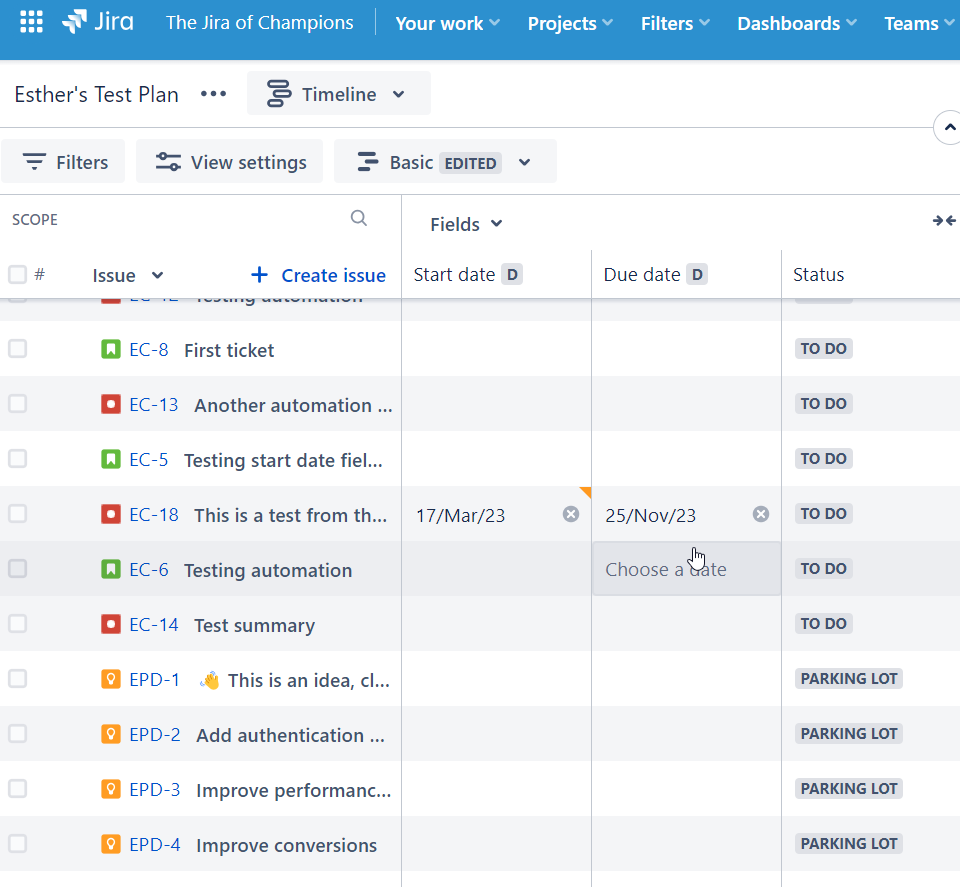Screen dimensions: 960x887
Task: Clear the Due date on EC-18
Action: tap(761, 513)
